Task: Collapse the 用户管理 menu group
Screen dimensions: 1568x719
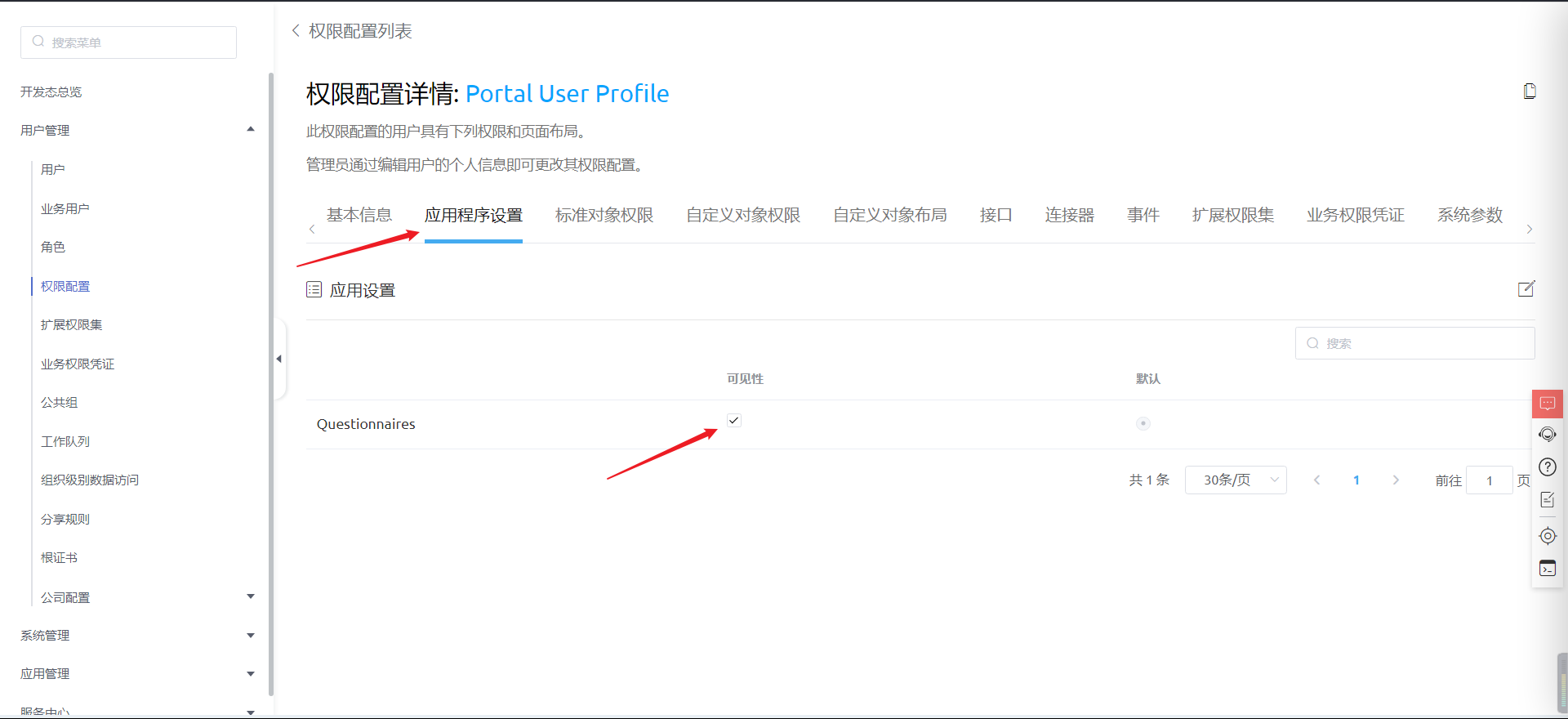Action: click(251, 129)
